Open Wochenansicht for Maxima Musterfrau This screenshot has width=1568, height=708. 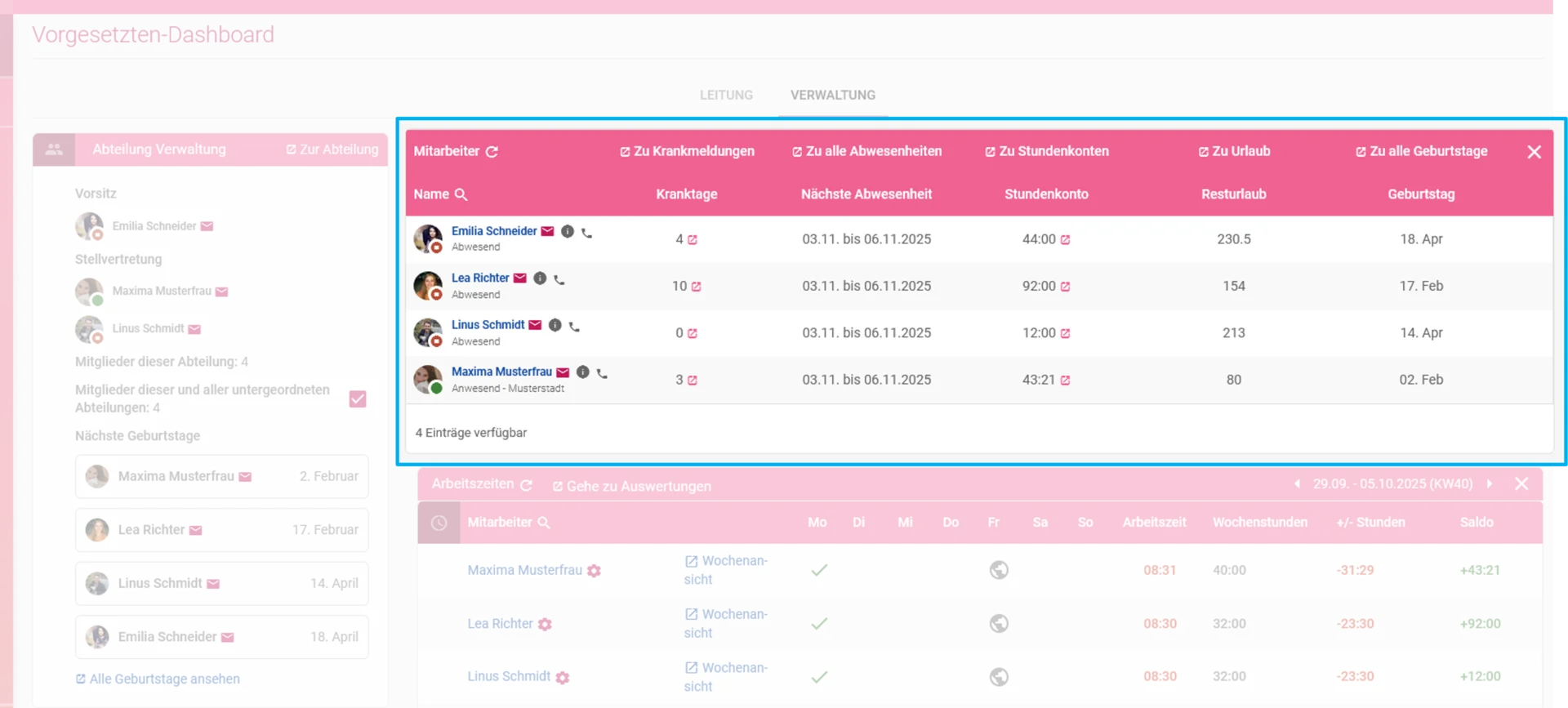tap(725, 570)
